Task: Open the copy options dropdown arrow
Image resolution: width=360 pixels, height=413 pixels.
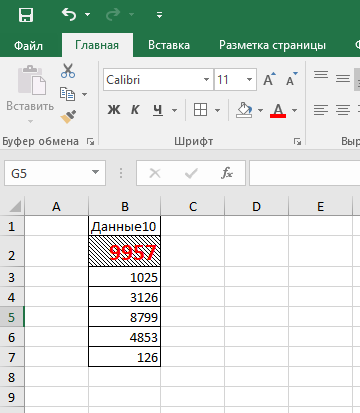Action: tap(85, 94)
